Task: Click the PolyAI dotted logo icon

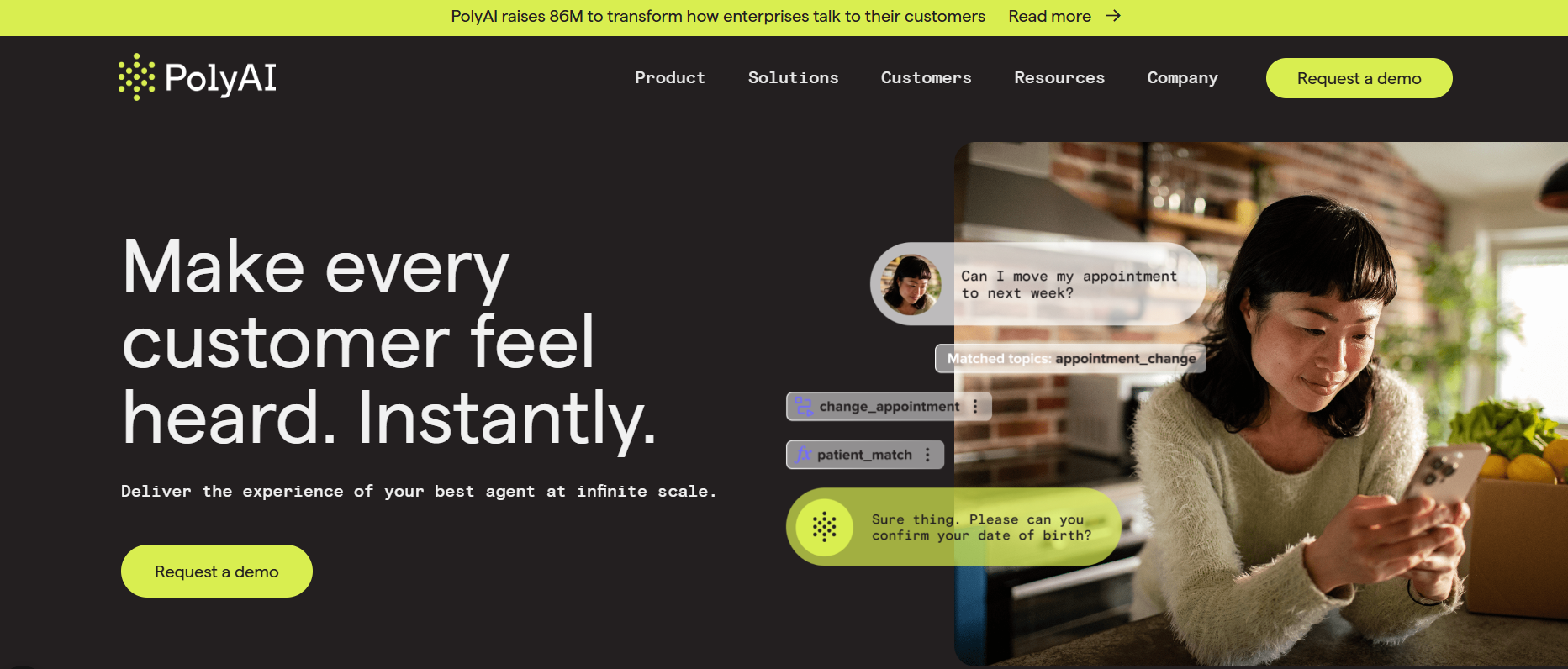Action: click(137, 77)
